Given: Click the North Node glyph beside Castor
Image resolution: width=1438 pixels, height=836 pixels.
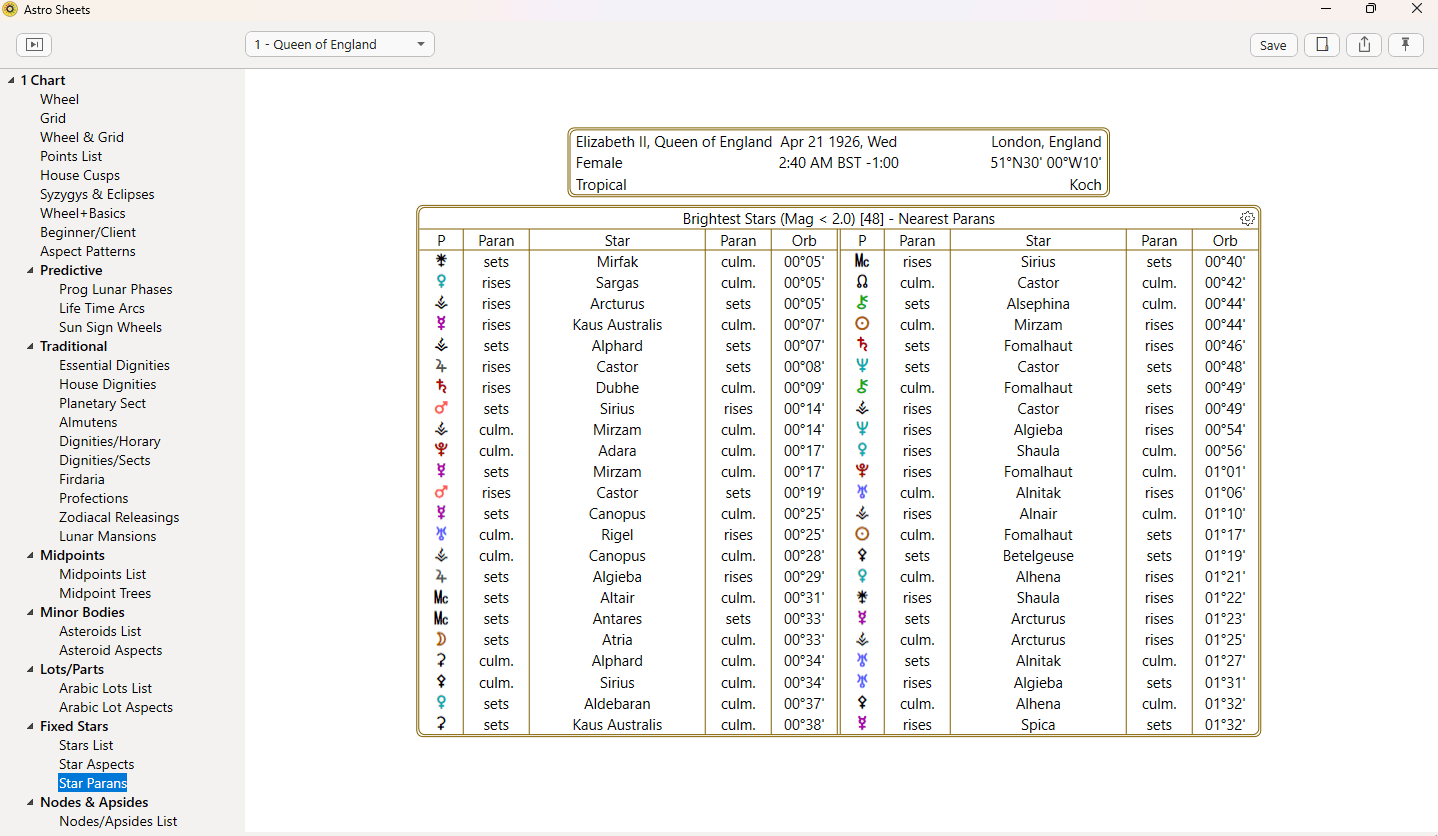Looking at the screenshot, I should coord(862,283).
